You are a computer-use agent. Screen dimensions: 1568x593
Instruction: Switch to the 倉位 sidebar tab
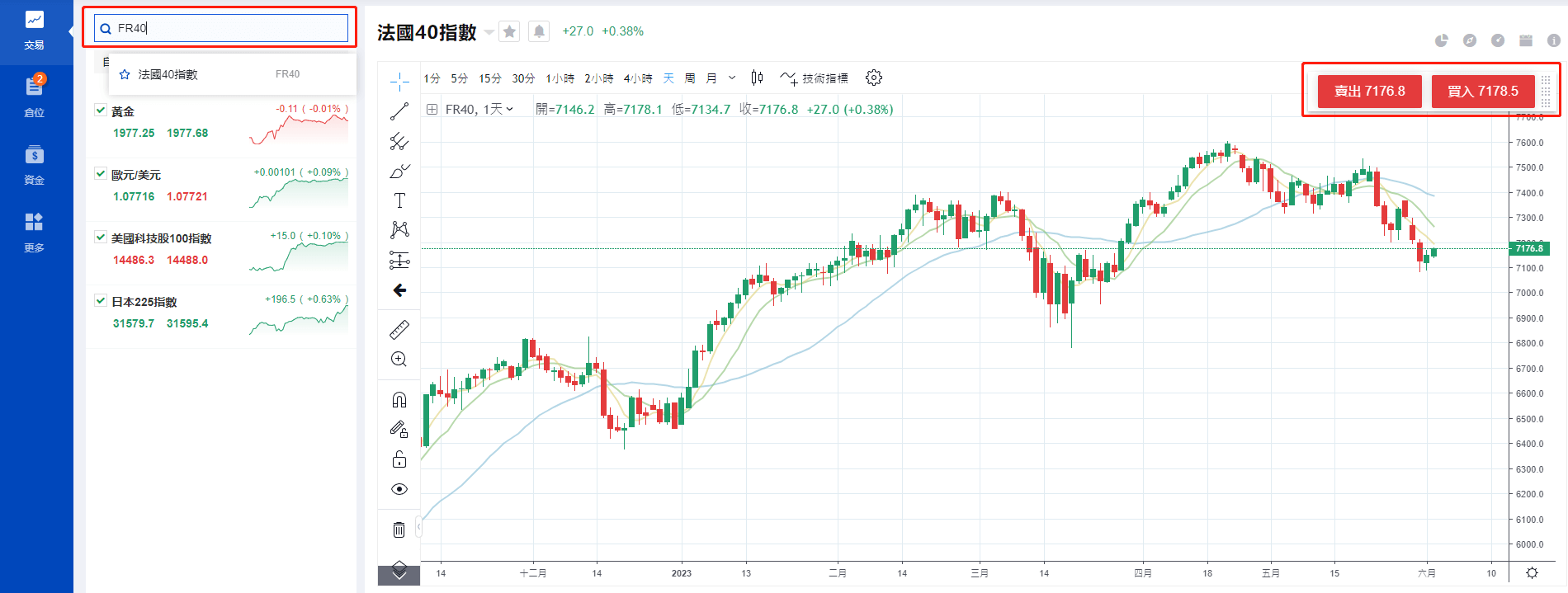[35, 96]
